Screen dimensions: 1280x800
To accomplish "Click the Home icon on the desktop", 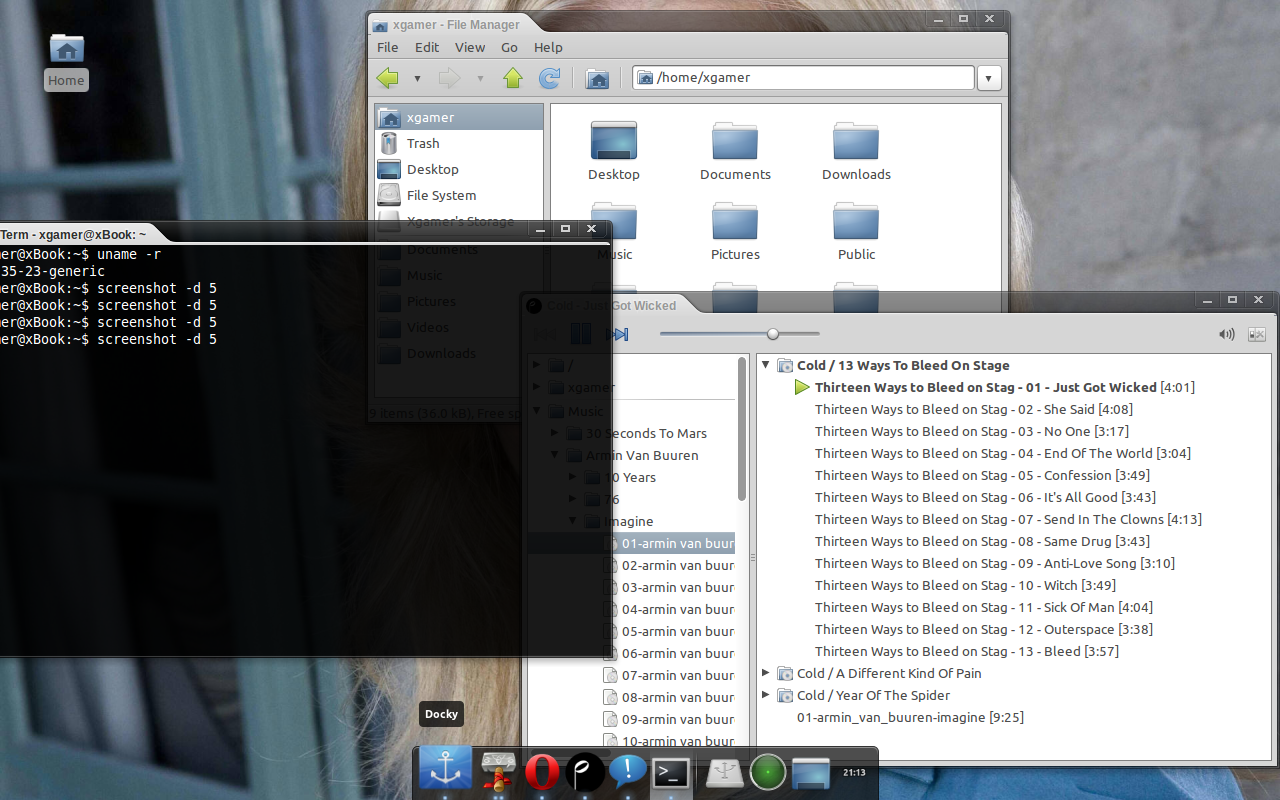I will (66, 48).
